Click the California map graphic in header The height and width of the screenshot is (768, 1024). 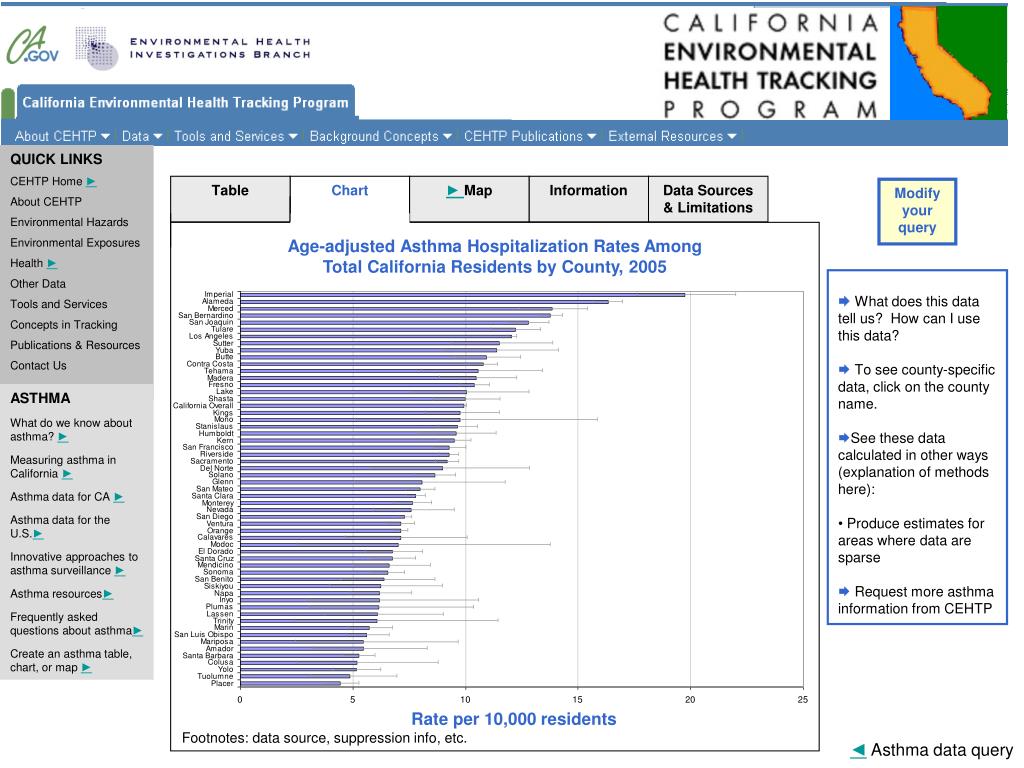click(x=948, y=63)
